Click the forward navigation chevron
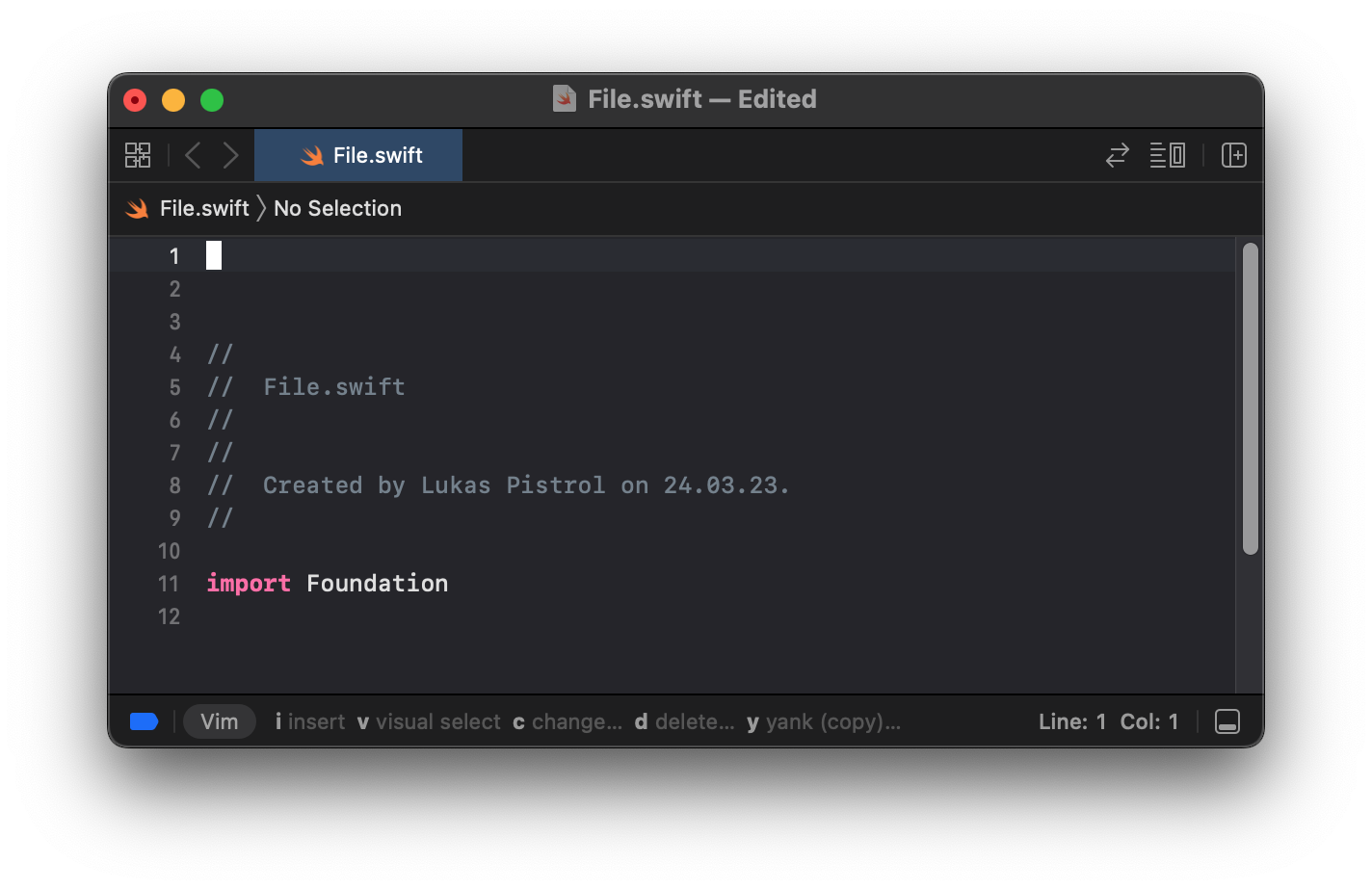Image resolution: width=1372 pixels, height=890 pixels. tap(230, 155)
